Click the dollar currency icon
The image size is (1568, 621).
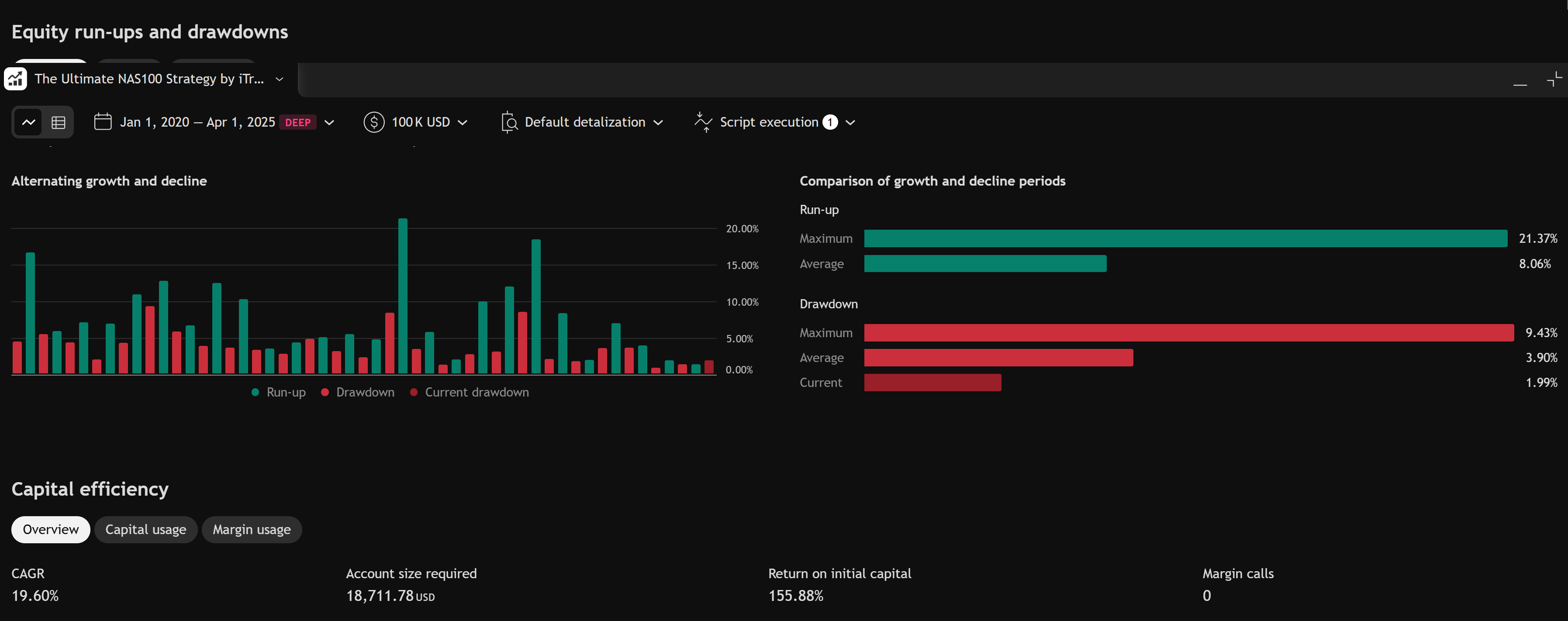374,122
